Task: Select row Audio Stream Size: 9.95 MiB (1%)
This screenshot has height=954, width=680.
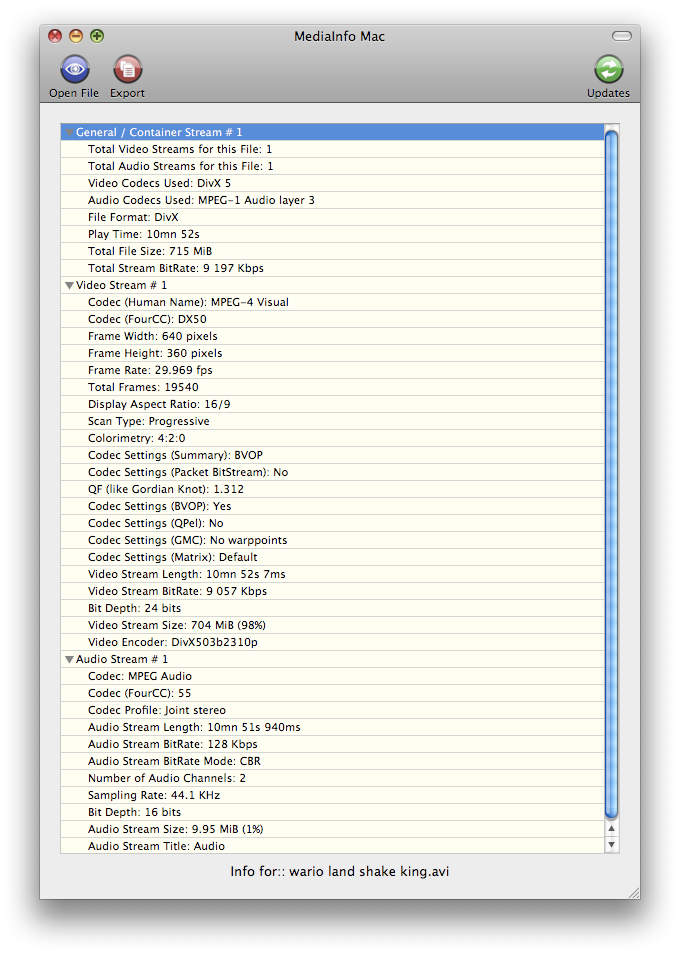Action: click(332, 830)
